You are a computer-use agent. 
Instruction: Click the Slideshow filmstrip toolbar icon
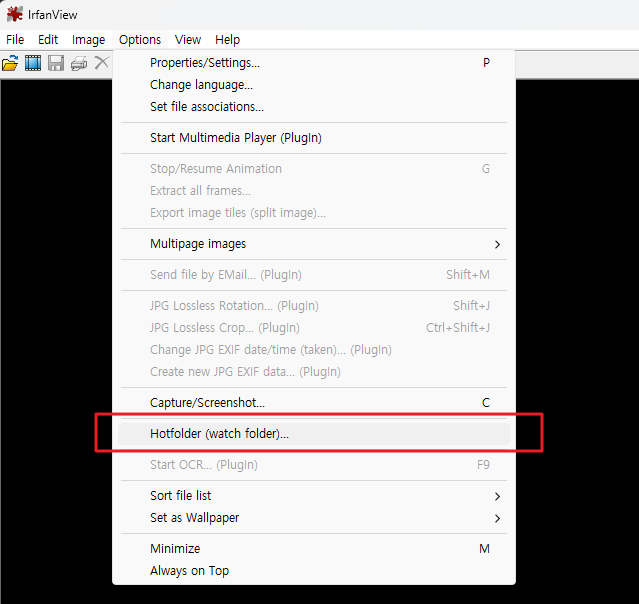click(x=33, y=63)
